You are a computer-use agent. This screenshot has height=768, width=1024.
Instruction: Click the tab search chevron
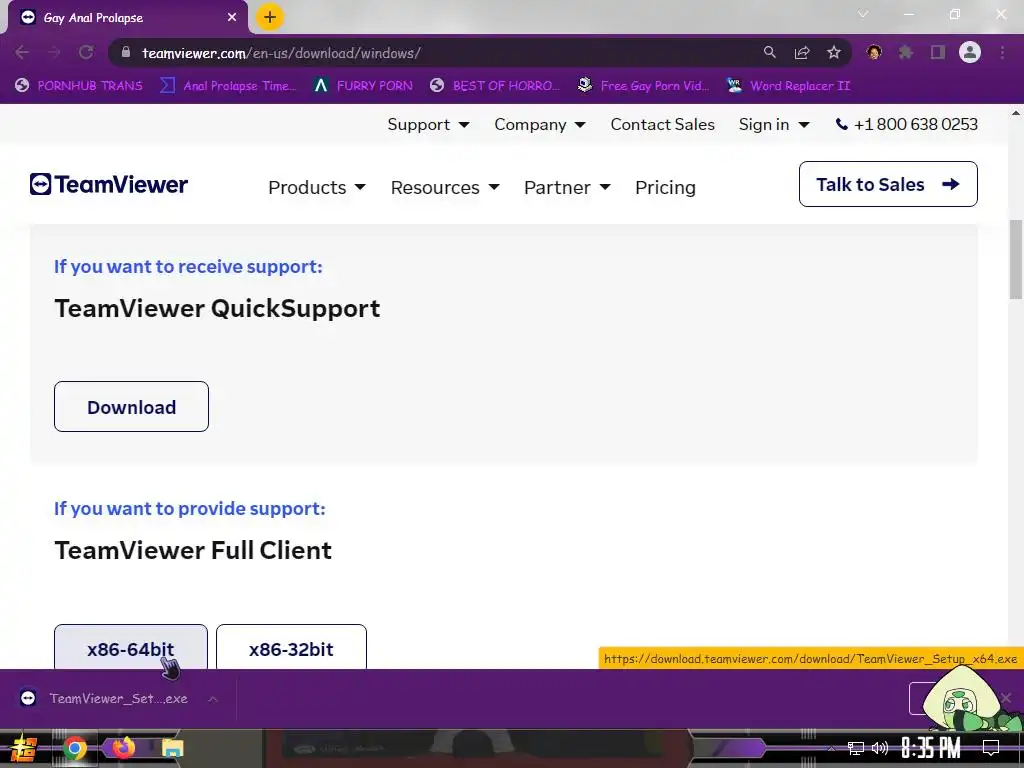click(x=863, y=14)
